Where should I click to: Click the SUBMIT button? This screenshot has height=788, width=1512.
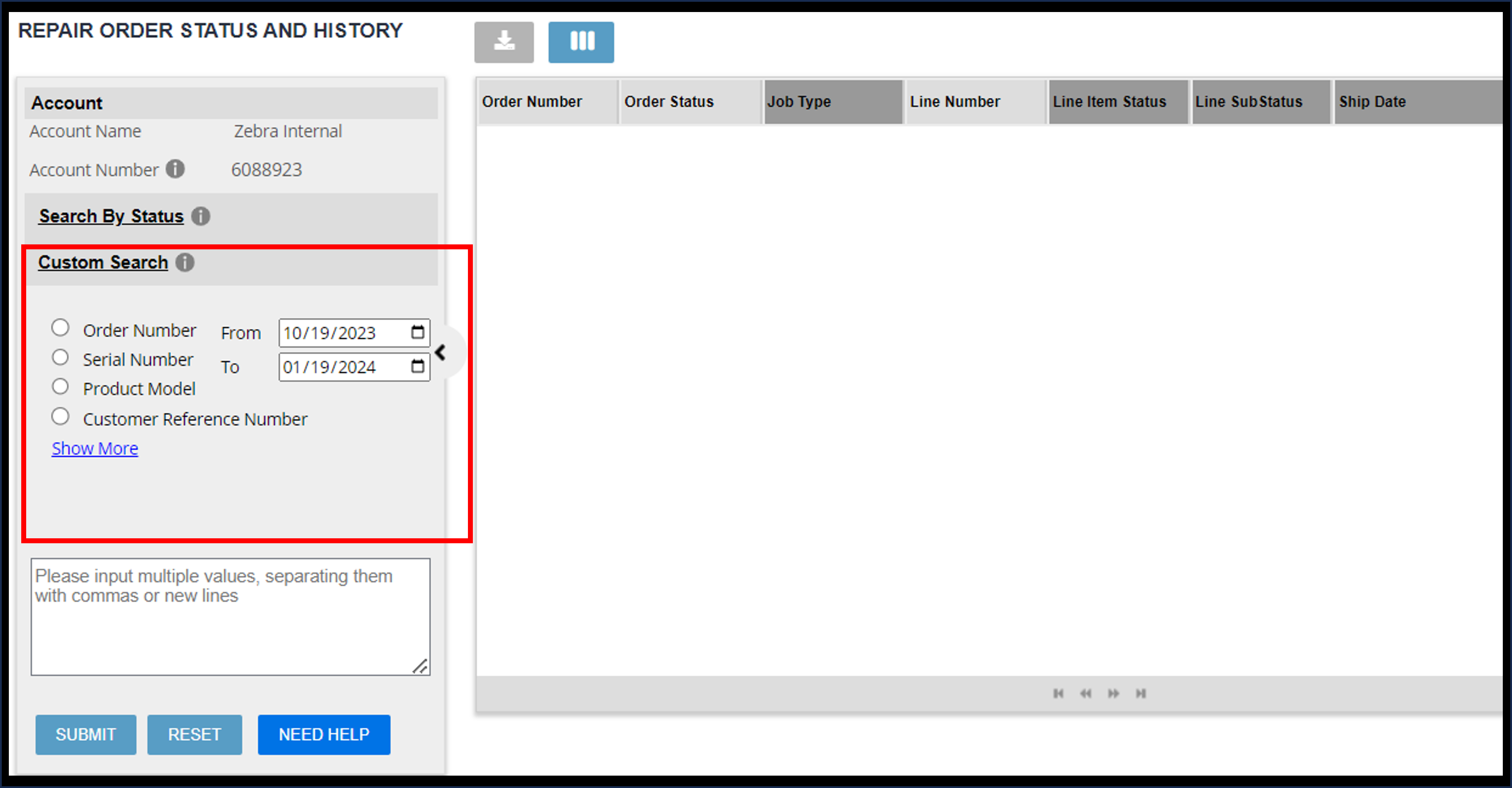tap(86, 734)
